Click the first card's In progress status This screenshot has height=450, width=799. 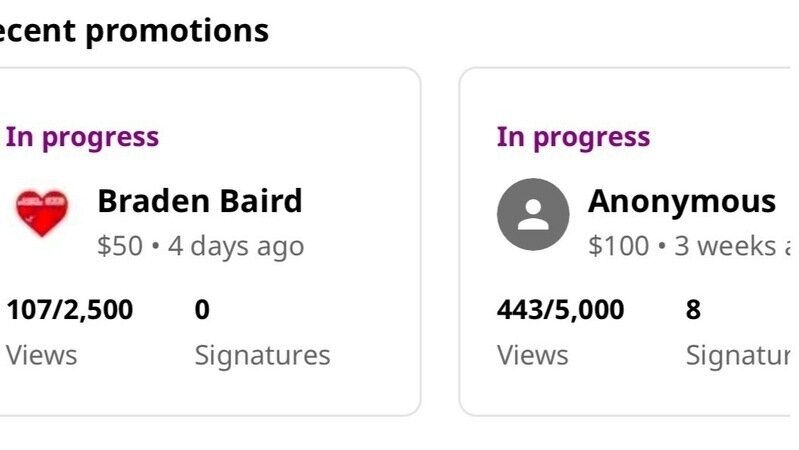point(82,137)
